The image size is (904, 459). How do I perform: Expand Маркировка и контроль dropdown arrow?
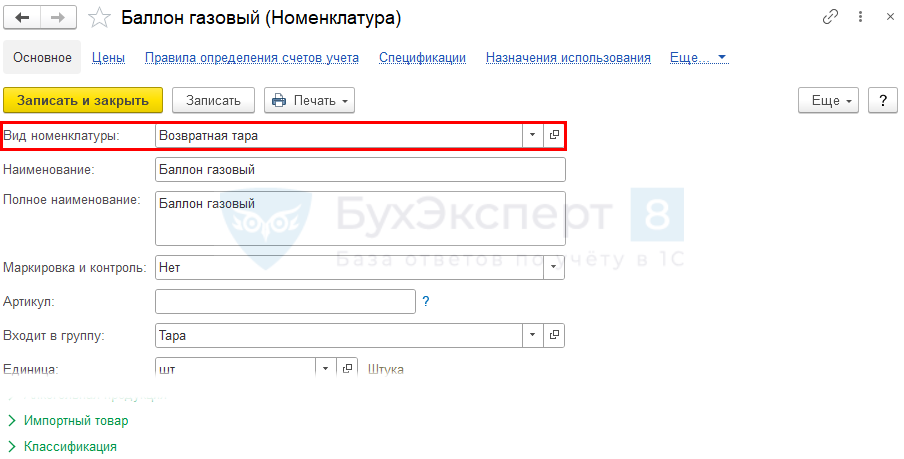click(x=554, y=268)
